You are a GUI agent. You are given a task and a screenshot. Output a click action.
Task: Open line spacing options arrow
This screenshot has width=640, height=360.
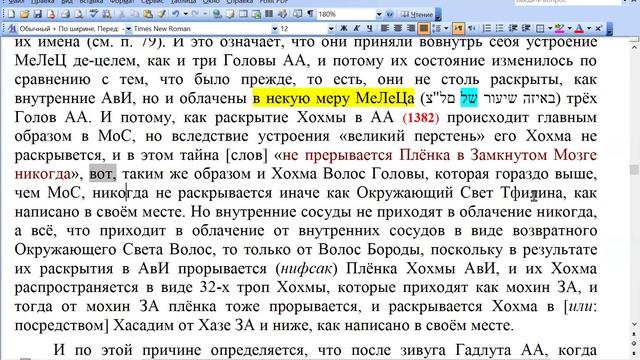(446, 28)
